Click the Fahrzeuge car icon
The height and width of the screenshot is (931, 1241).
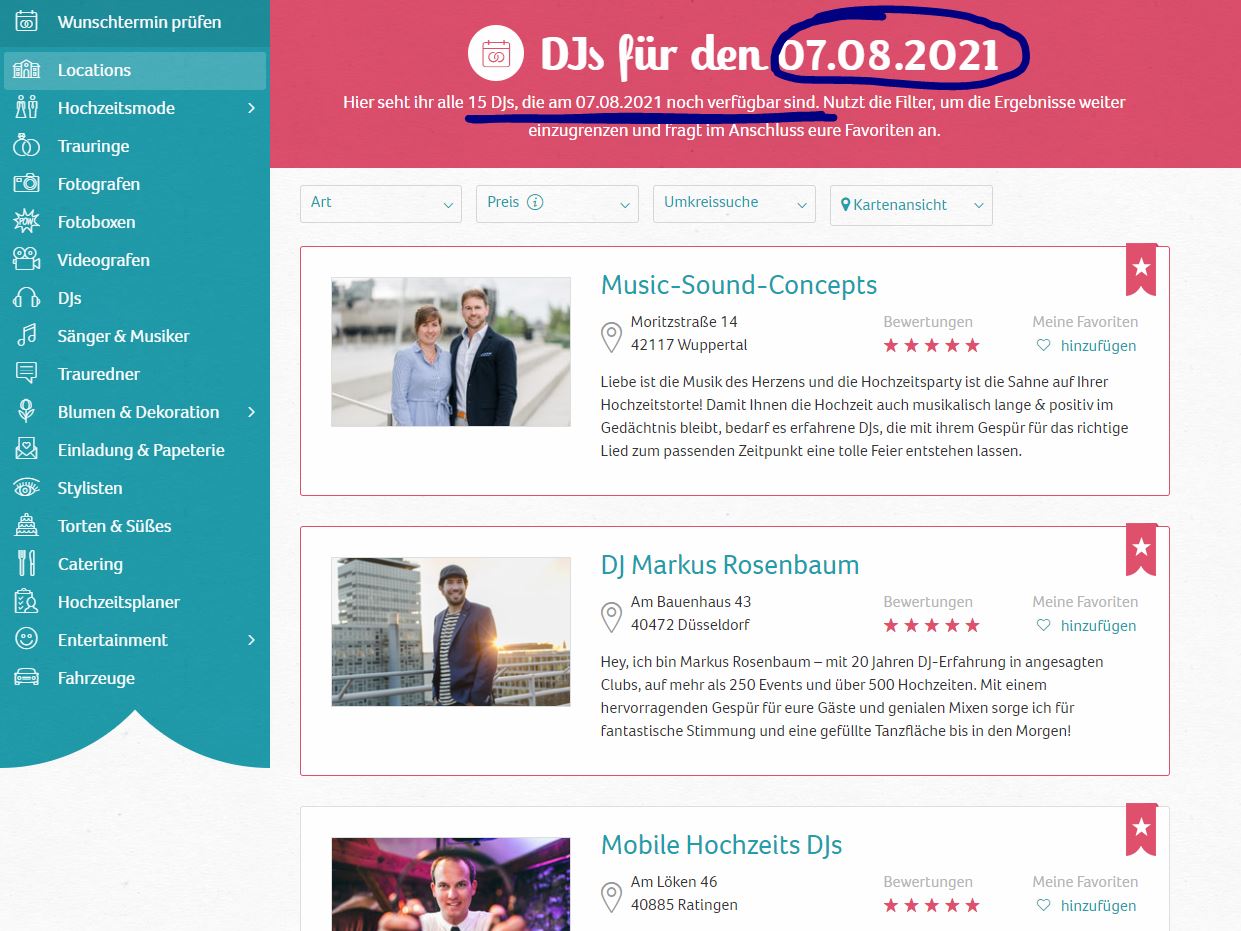tap(26, 678)
